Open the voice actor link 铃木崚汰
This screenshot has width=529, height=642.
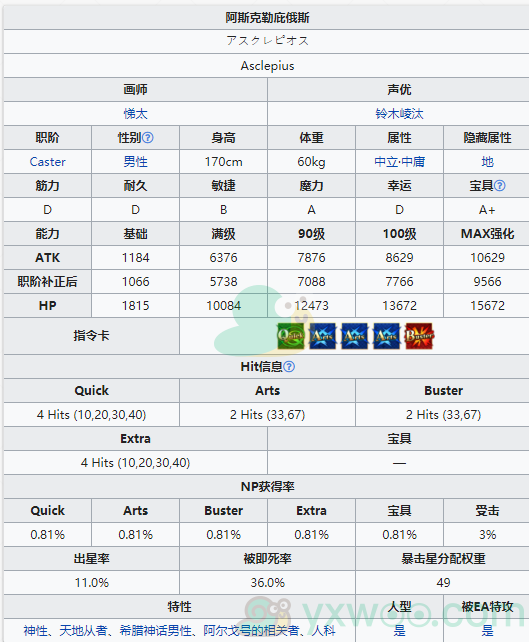(399, 113)
